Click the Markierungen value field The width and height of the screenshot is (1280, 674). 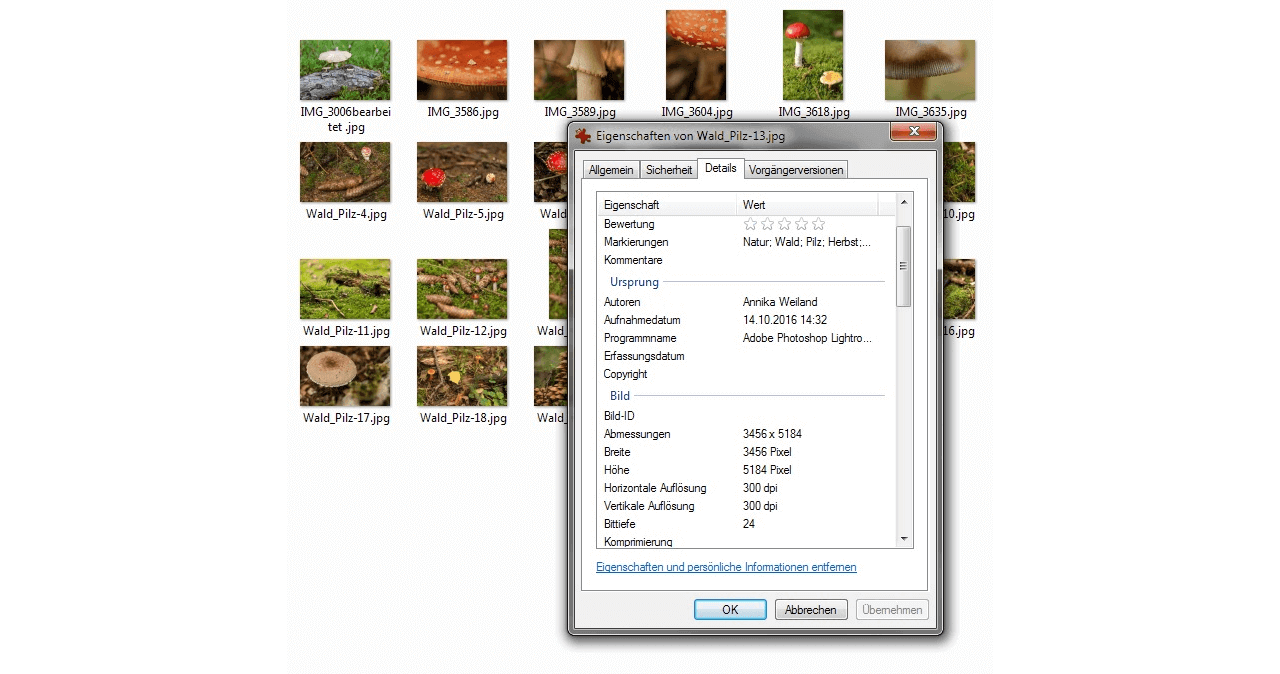pyautogui.click(x=806, y=242)
